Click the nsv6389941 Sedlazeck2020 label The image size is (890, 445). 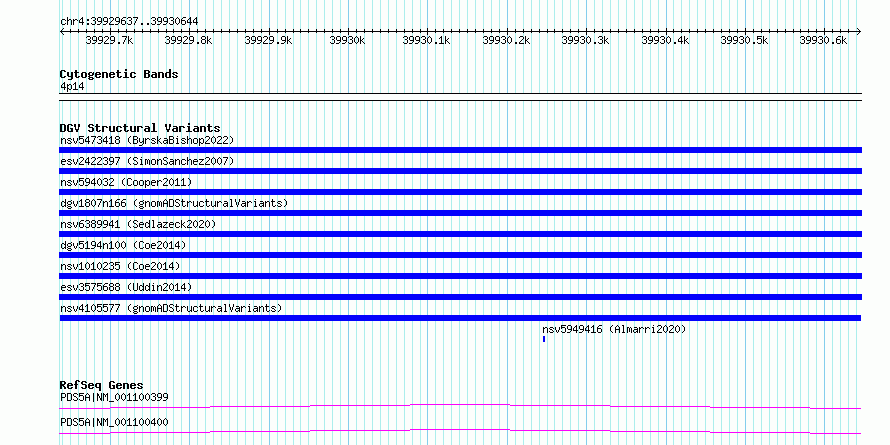coord(138,224)
